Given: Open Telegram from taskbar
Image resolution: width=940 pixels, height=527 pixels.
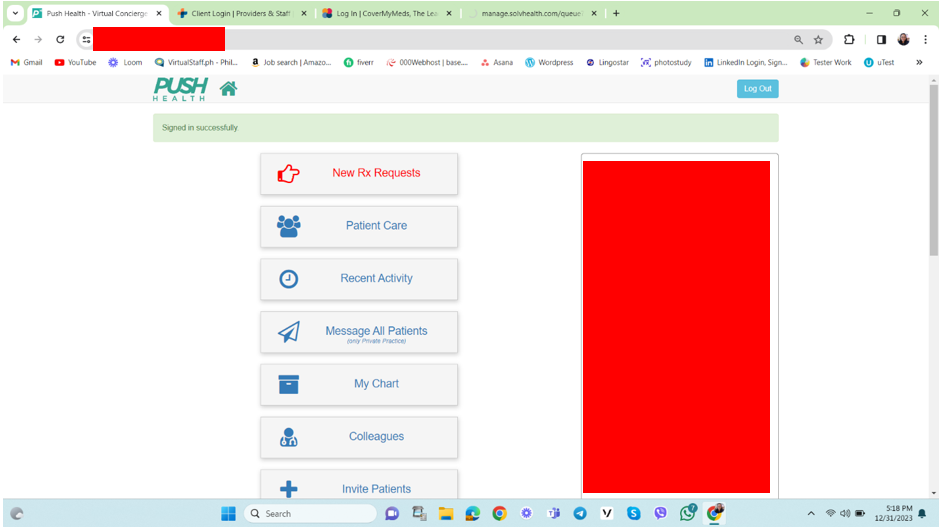Looking at the screenshot, I should (x=580, y=514).
